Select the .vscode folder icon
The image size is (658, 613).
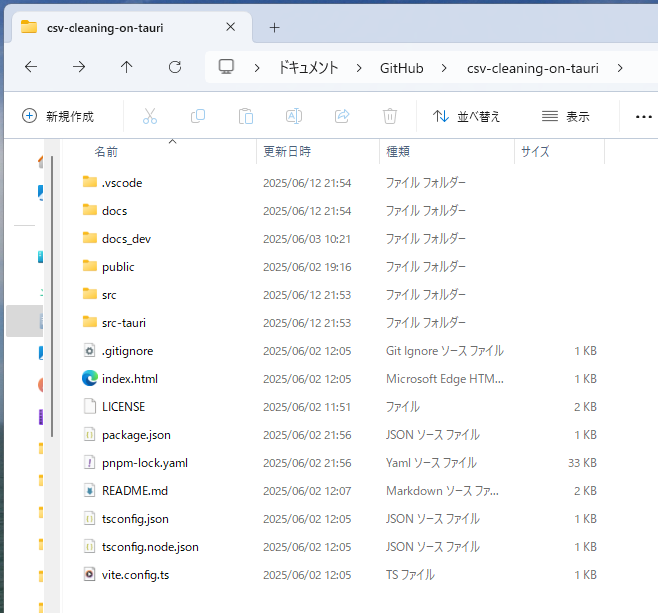(89, 182)
